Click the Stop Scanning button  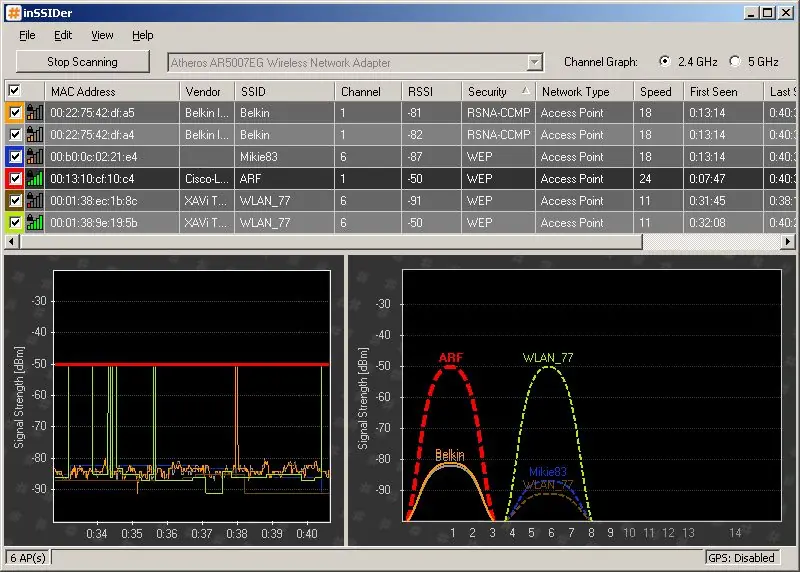[x=83, y=62]
